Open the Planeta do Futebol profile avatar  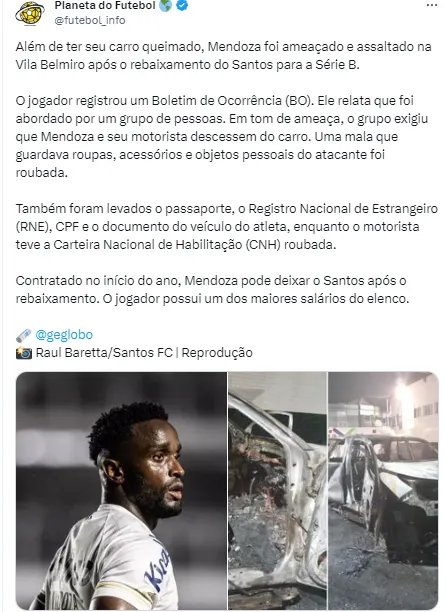[x=30, y=13]
